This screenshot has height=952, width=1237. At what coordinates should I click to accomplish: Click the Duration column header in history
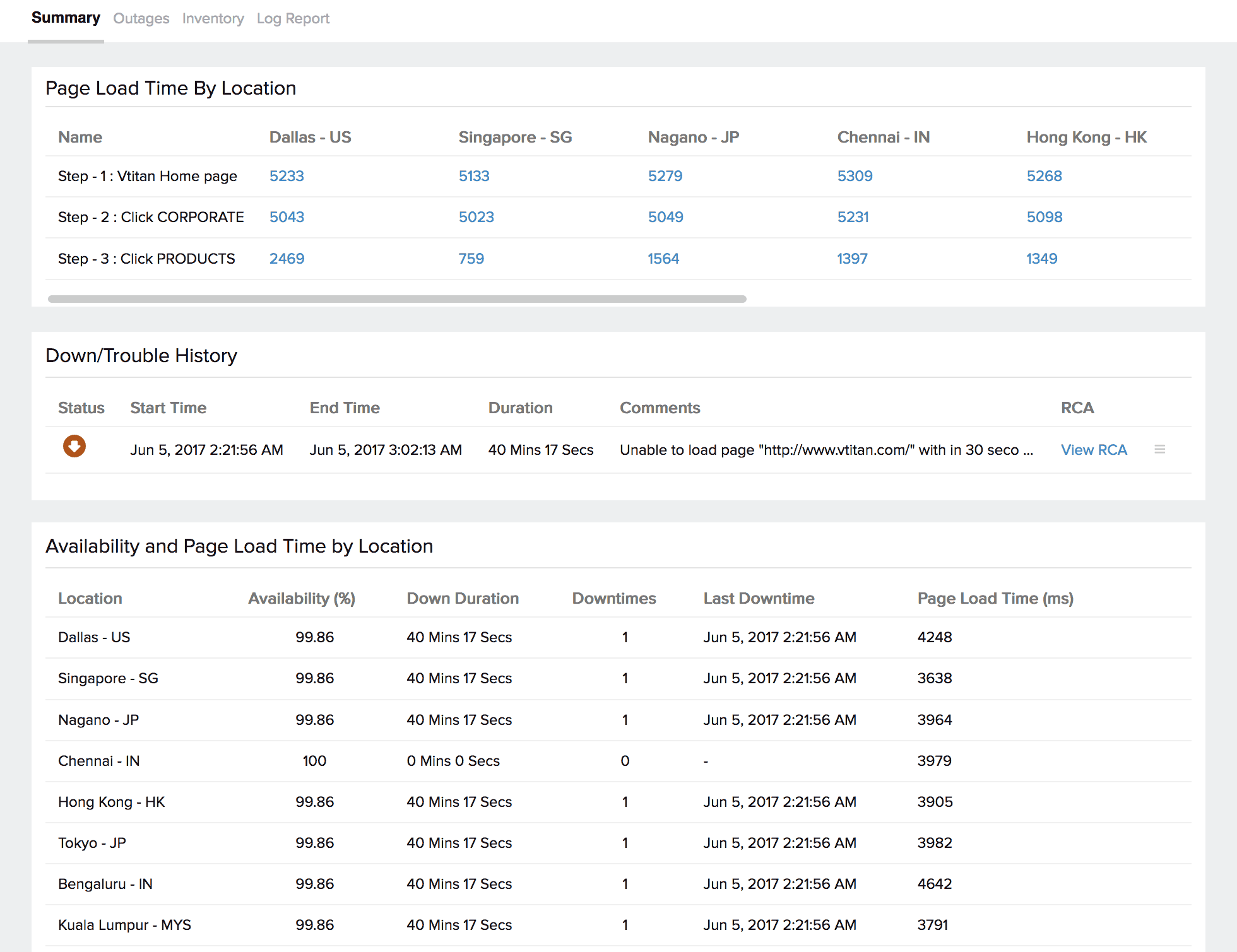520,408
